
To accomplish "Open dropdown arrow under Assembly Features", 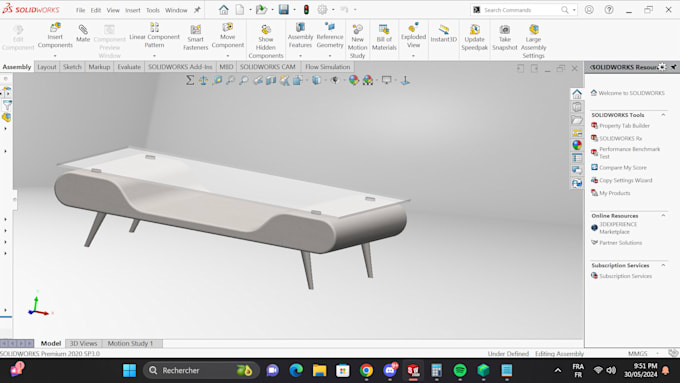I will (x=300, y=56).
